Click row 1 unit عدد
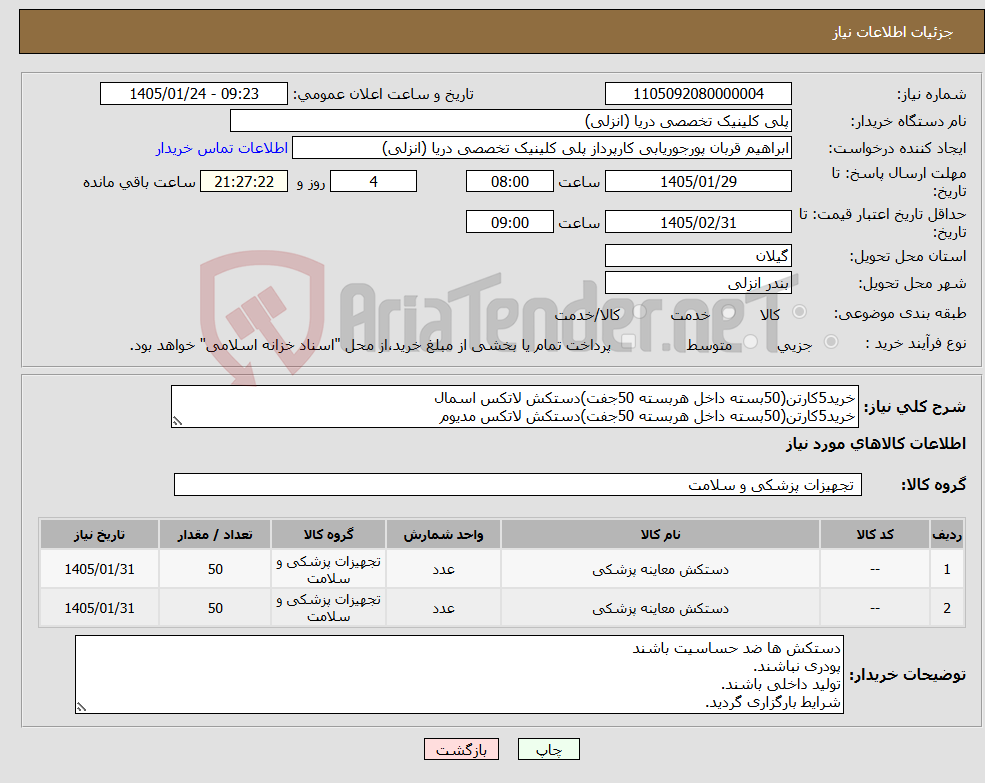 point(443,569)
